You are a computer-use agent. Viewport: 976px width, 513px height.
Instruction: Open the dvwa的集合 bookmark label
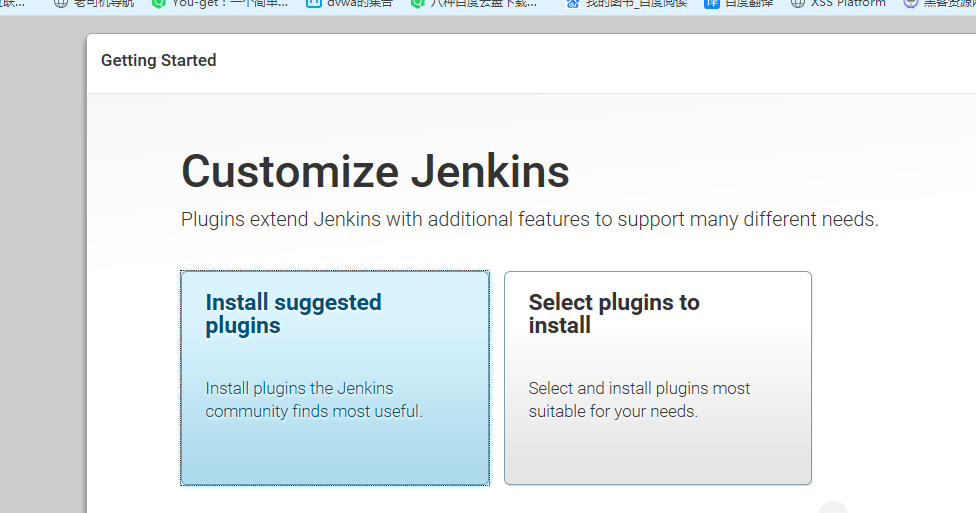pyautogui.click(x=359, y=3)
